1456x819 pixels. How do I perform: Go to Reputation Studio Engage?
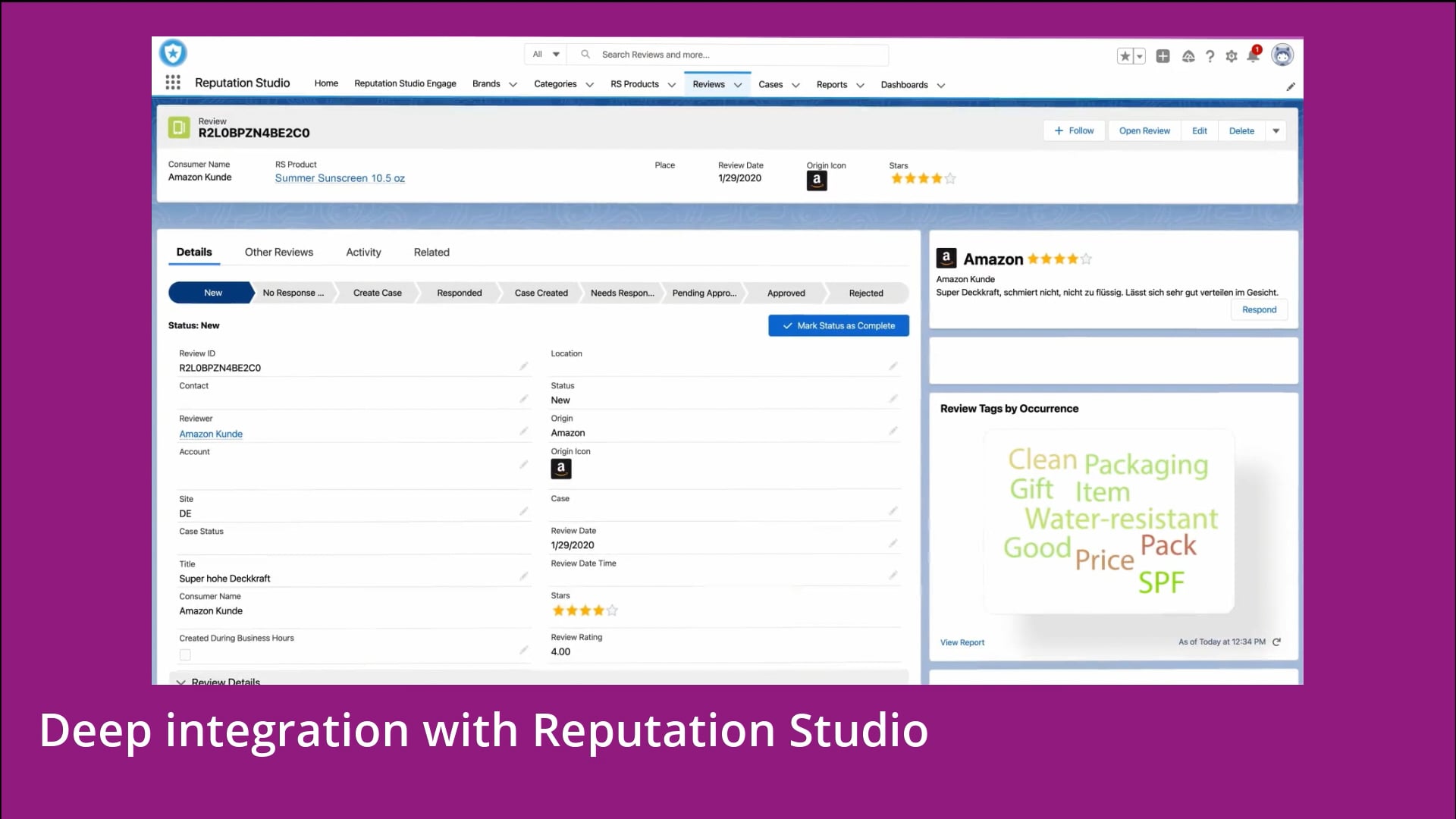coord(405,83)
